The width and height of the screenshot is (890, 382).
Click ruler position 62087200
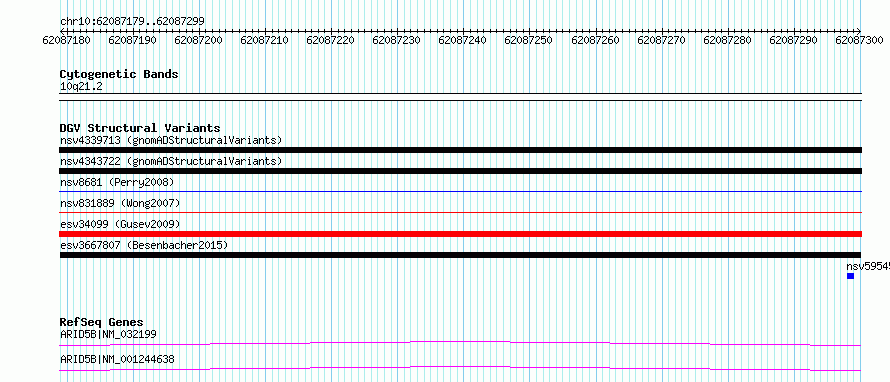[199, 40]
